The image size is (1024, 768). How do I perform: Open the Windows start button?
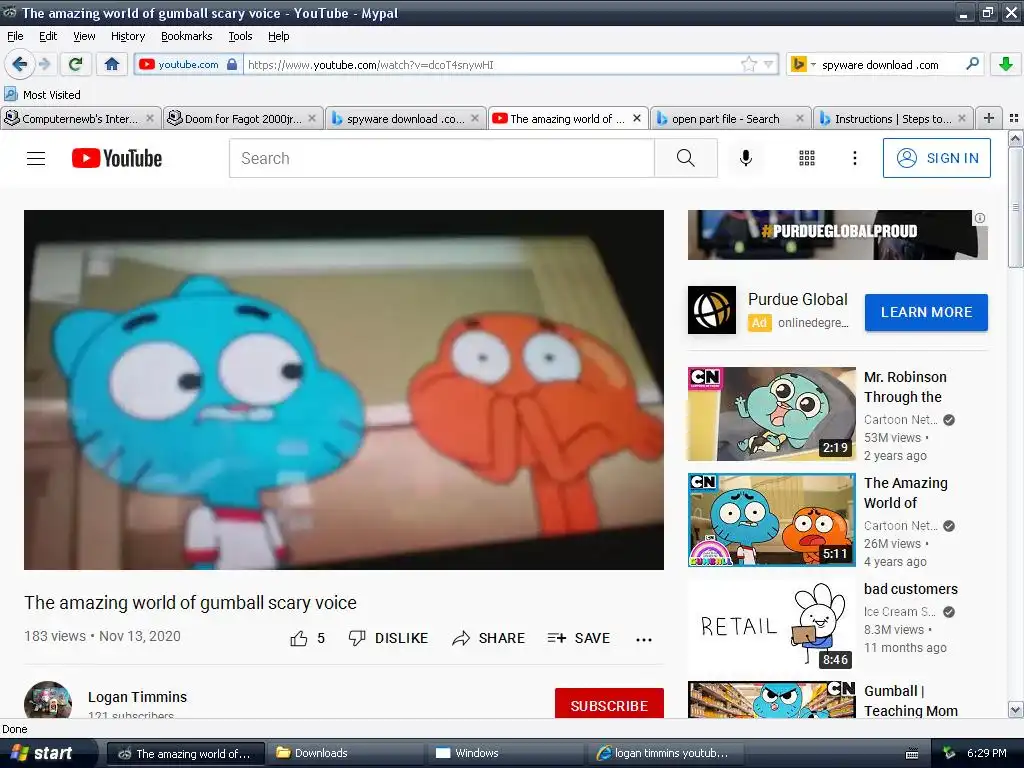[48, 753]
